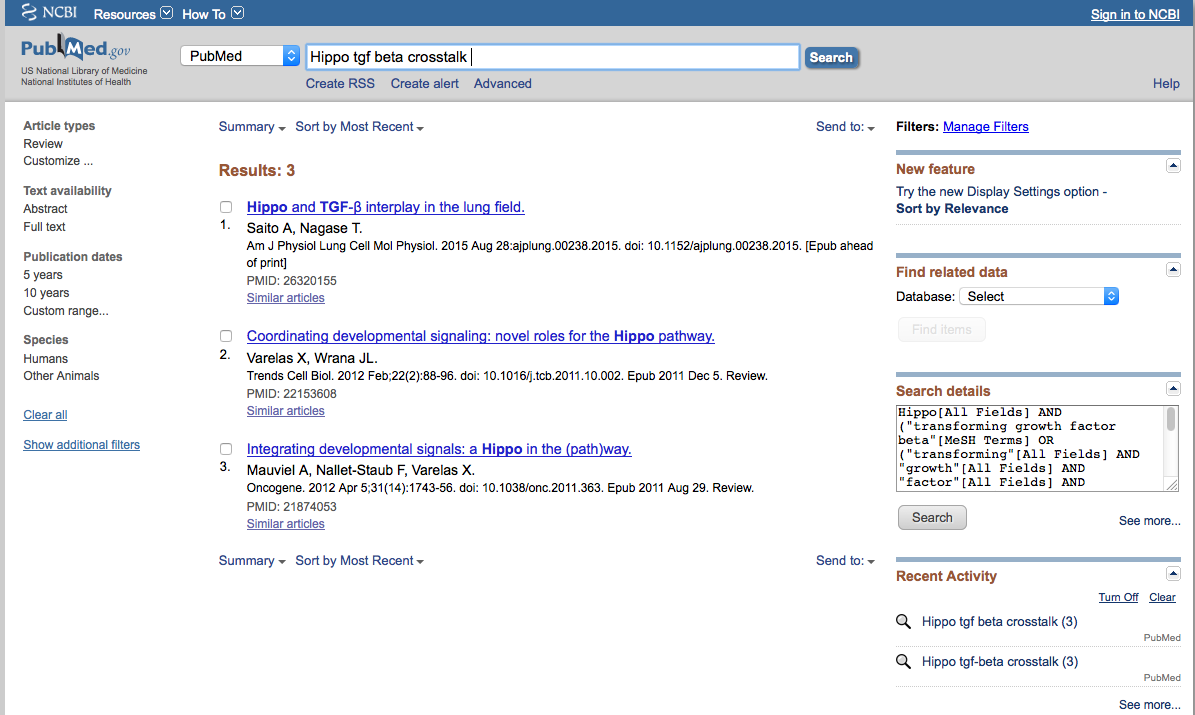
Task: Collapse the Search details panel
Action: [x=1173, y=389]
